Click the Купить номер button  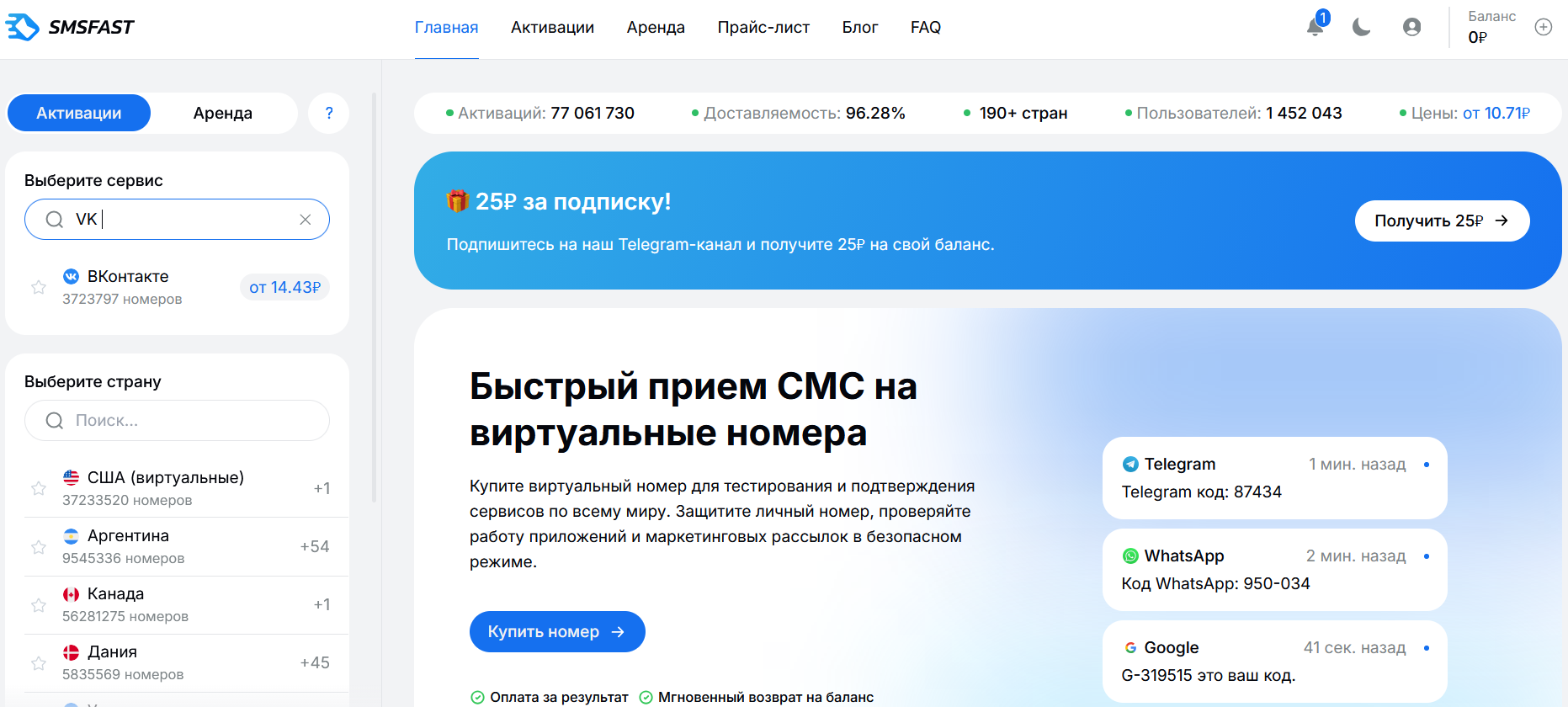557,631
